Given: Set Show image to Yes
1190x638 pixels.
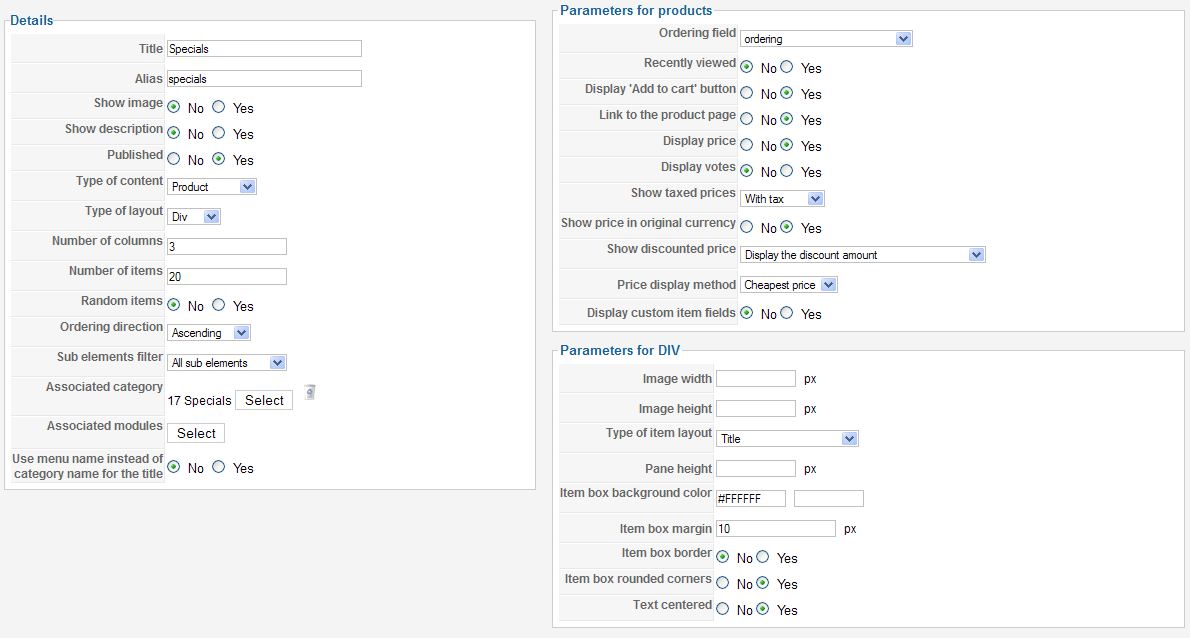Looking at the screenshot, I should pos(219,107).
